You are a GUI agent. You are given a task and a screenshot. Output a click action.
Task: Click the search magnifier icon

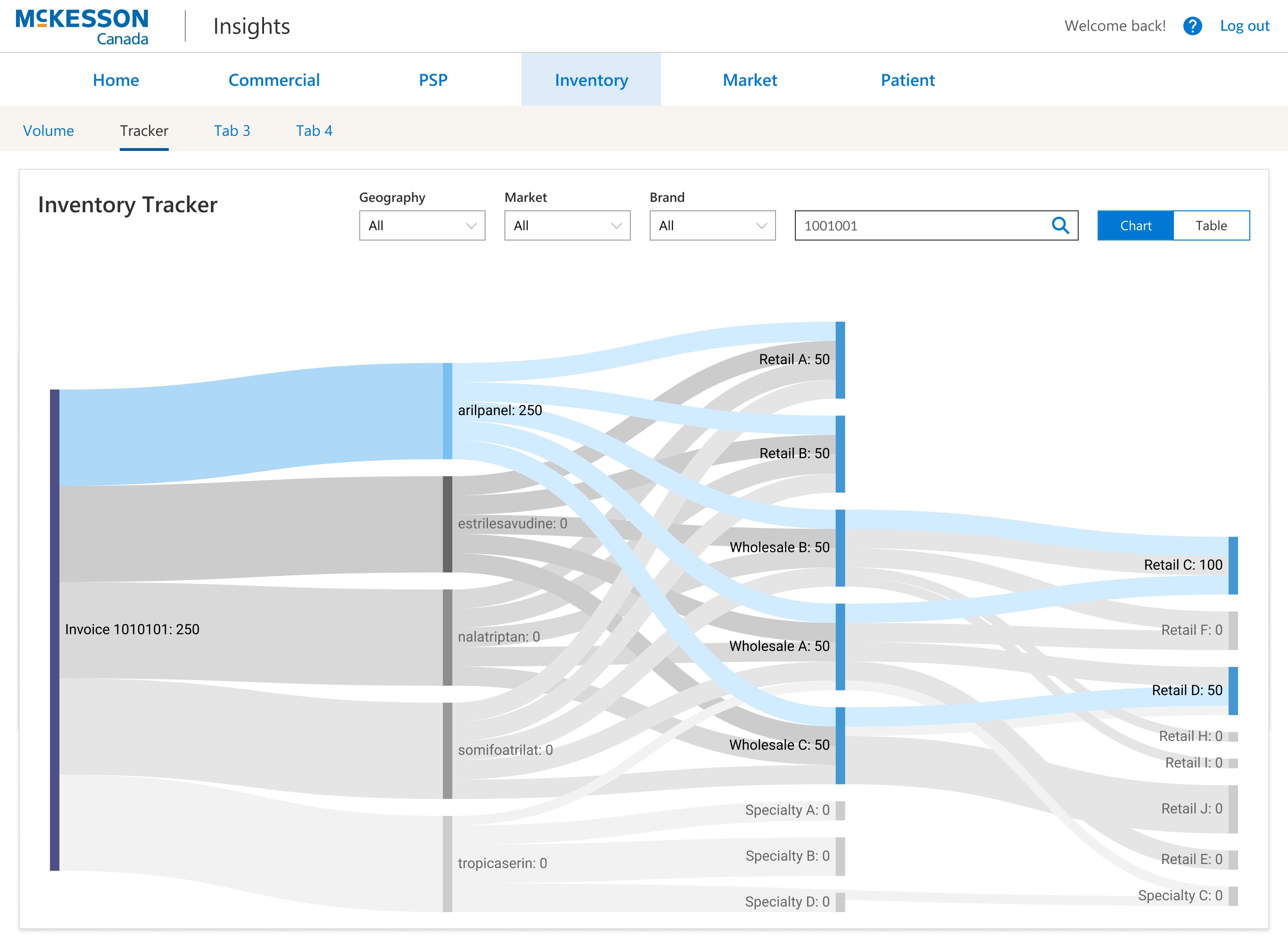click(x=1060, y=225)
